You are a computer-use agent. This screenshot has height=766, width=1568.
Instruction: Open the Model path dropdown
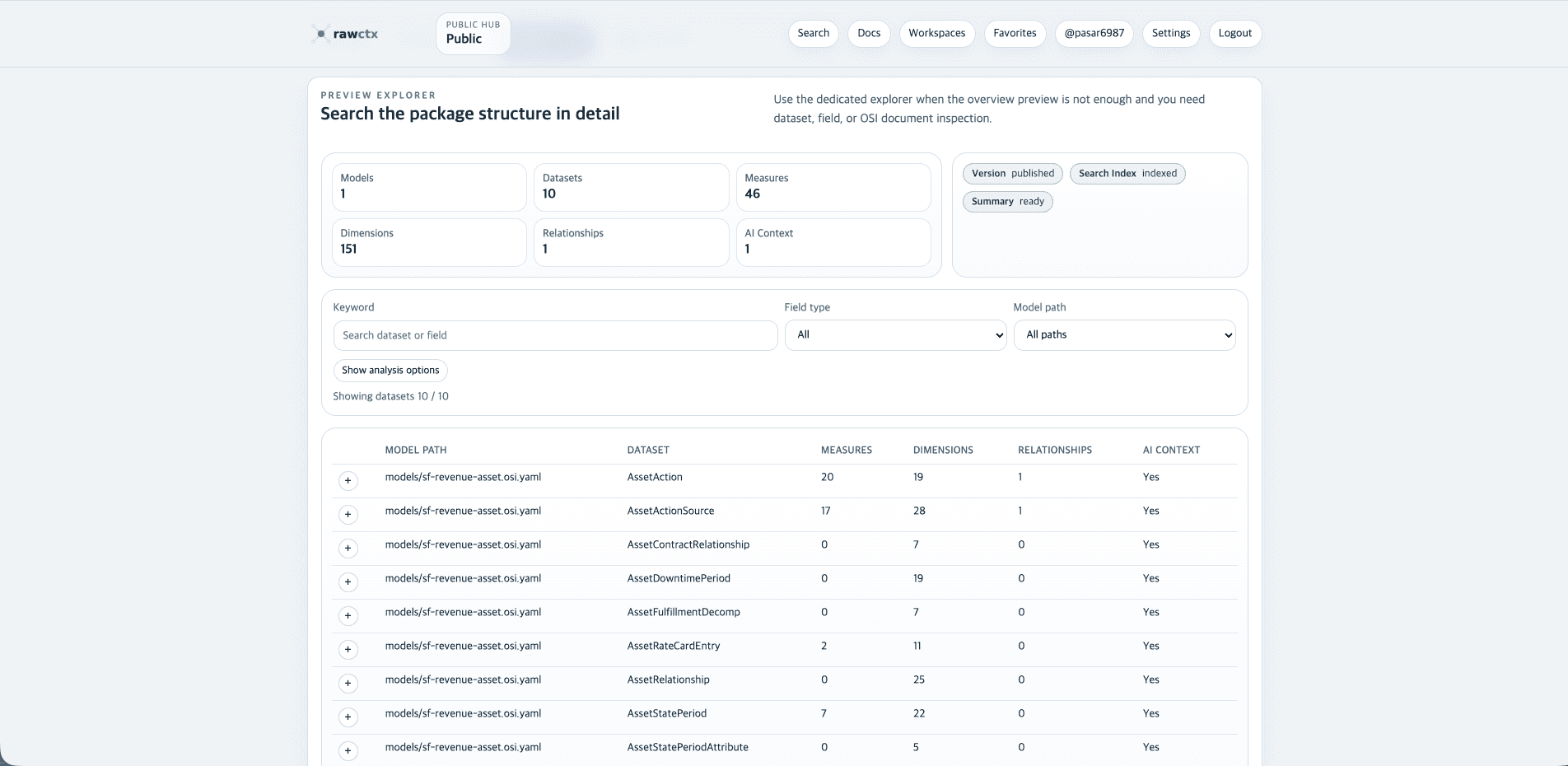pos(1124,335)
